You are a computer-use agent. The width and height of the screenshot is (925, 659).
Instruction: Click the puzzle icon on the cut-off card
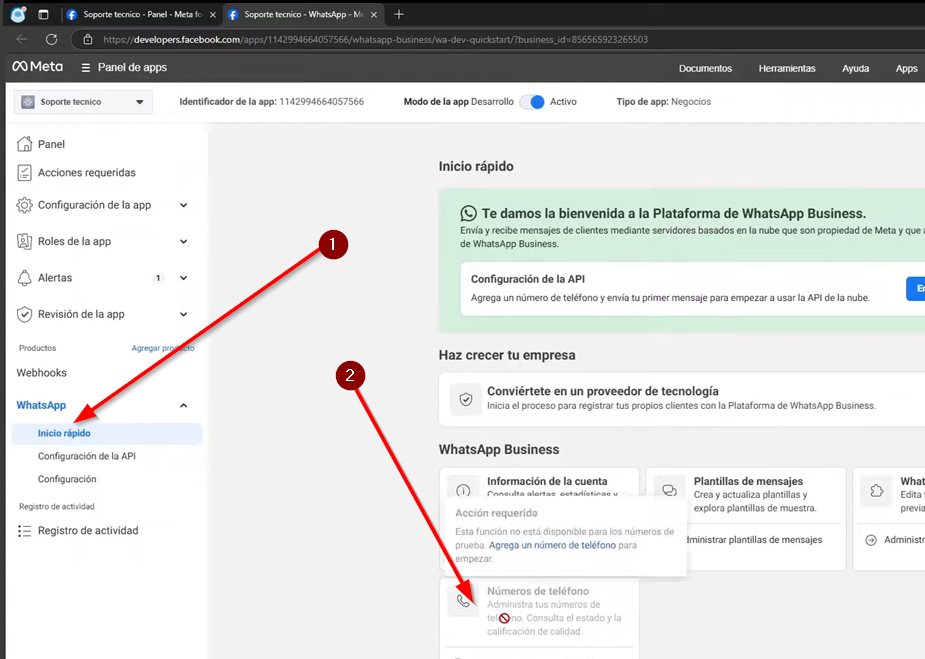click(877, 490)
